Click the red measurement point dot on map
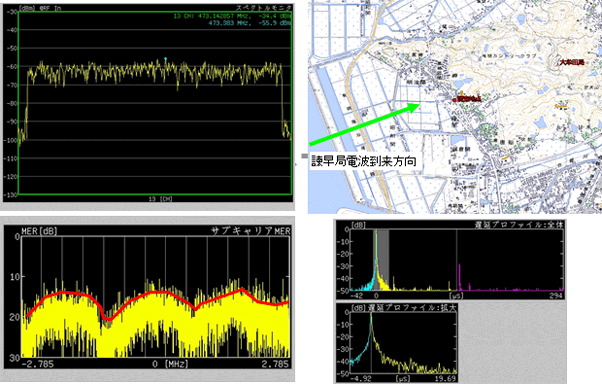Image resolution: width=602 pixels, height=384 pixels. [x=454, y=100]
